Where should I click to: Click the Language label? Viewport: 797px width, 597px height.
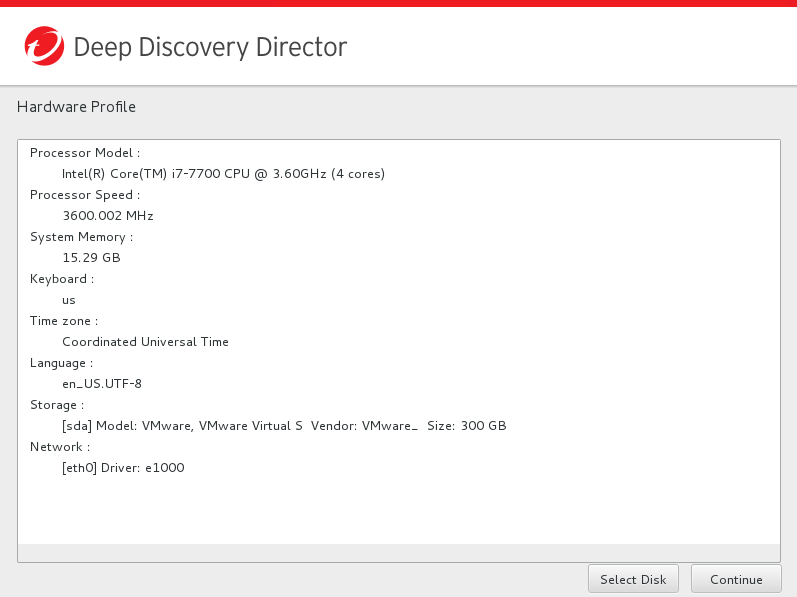(61, 363)
